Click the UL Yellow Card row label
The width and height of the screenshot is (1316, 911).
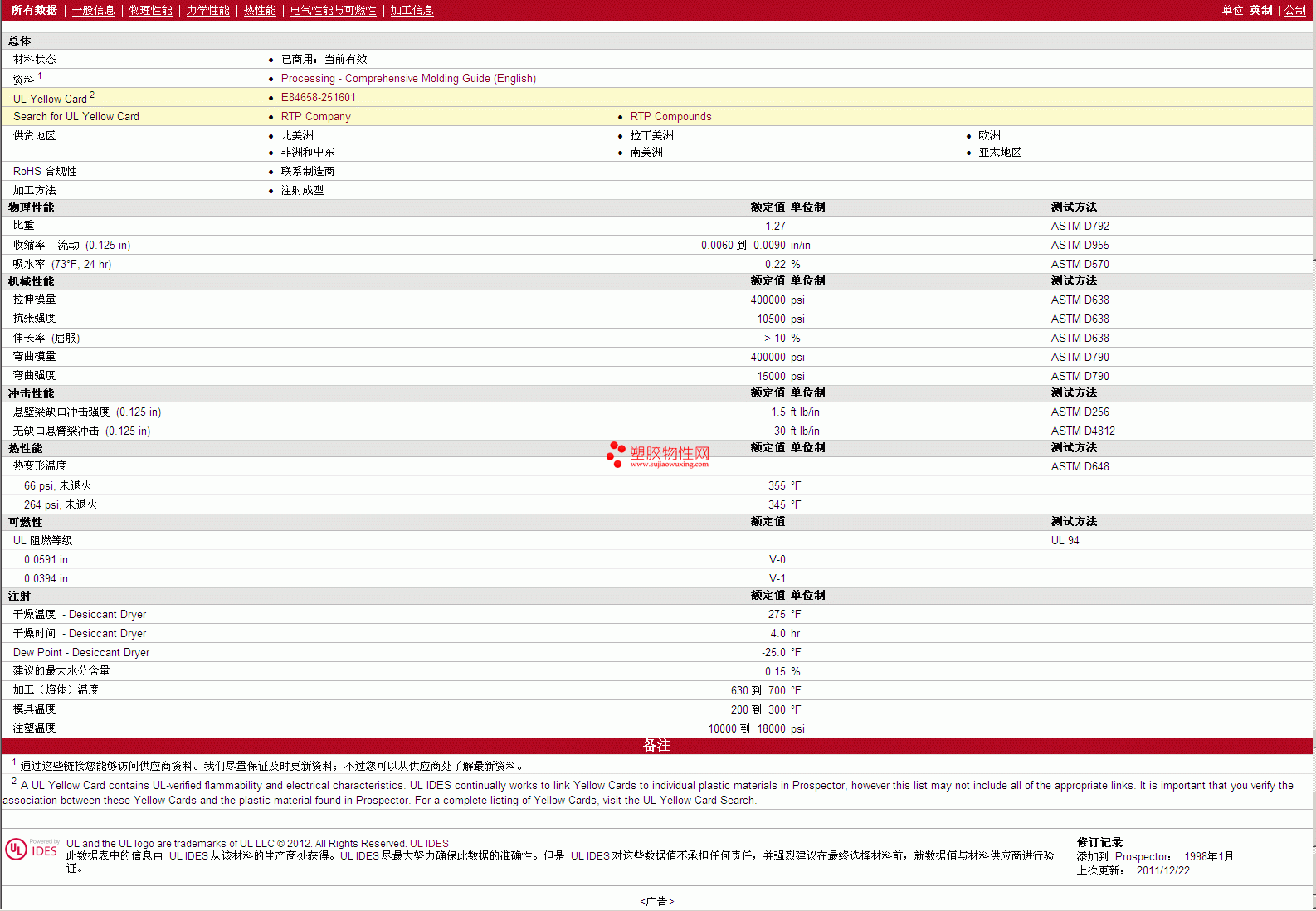coord(54,97)
